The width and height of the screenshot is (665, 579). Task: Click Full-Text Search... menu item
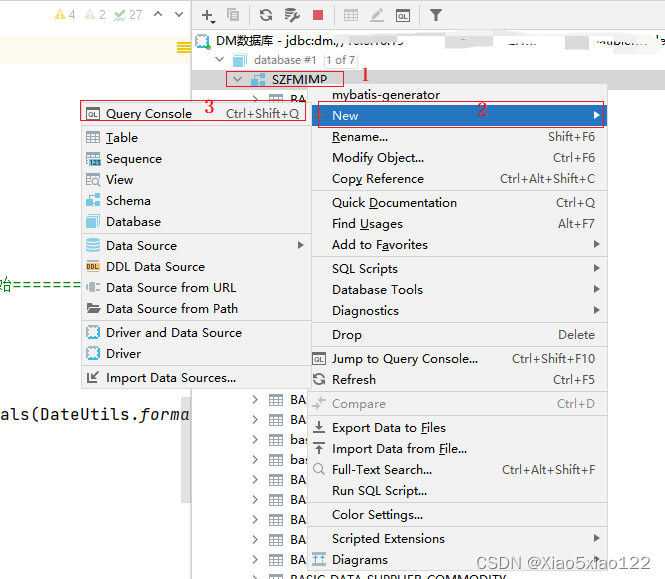tap(459, 470)
